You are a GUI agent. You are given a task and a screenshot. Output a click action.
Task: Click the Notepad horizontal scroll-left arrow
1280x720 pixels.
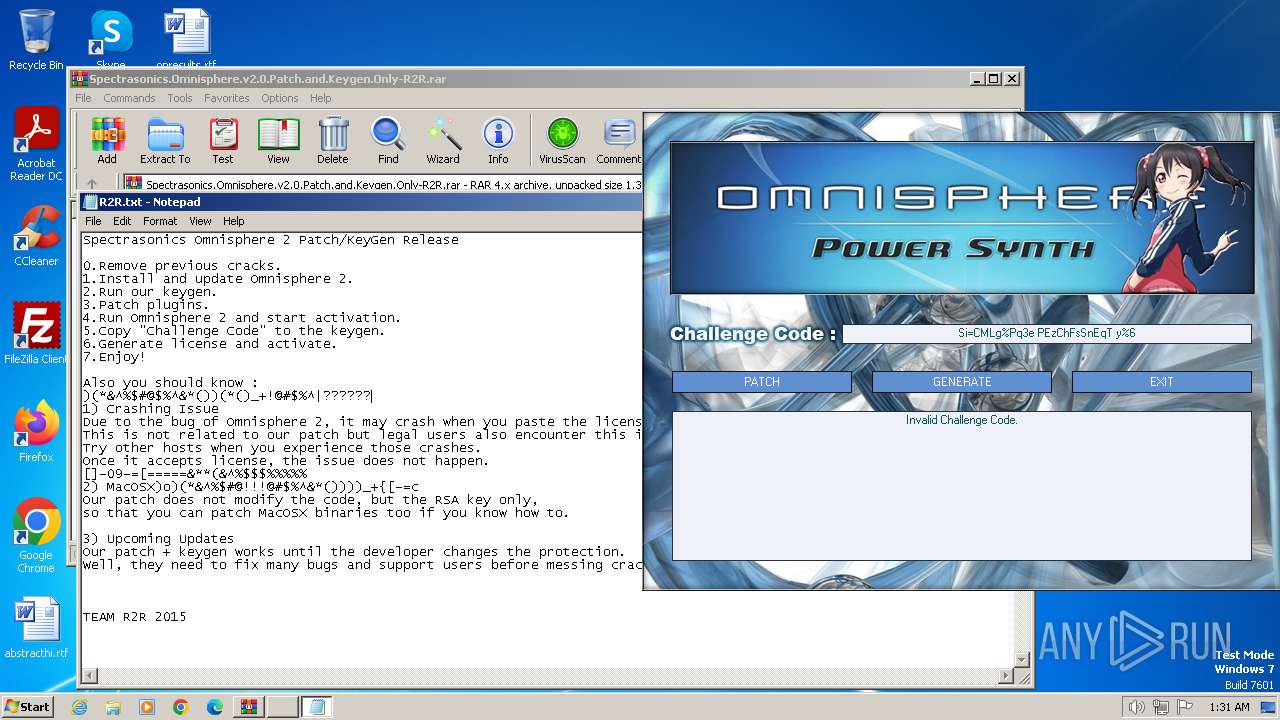pyautogui.click(x=91, y=677)
